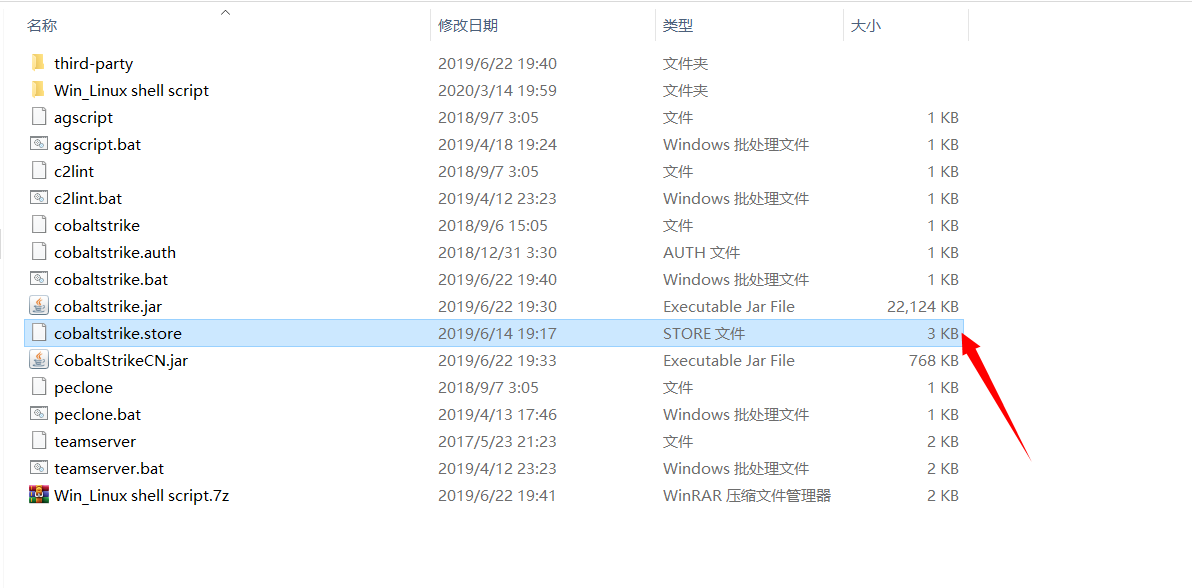1192x588 pixels.
Task: Click the 2019/4/18 19:24 date cell
Action: pos(497,145)
